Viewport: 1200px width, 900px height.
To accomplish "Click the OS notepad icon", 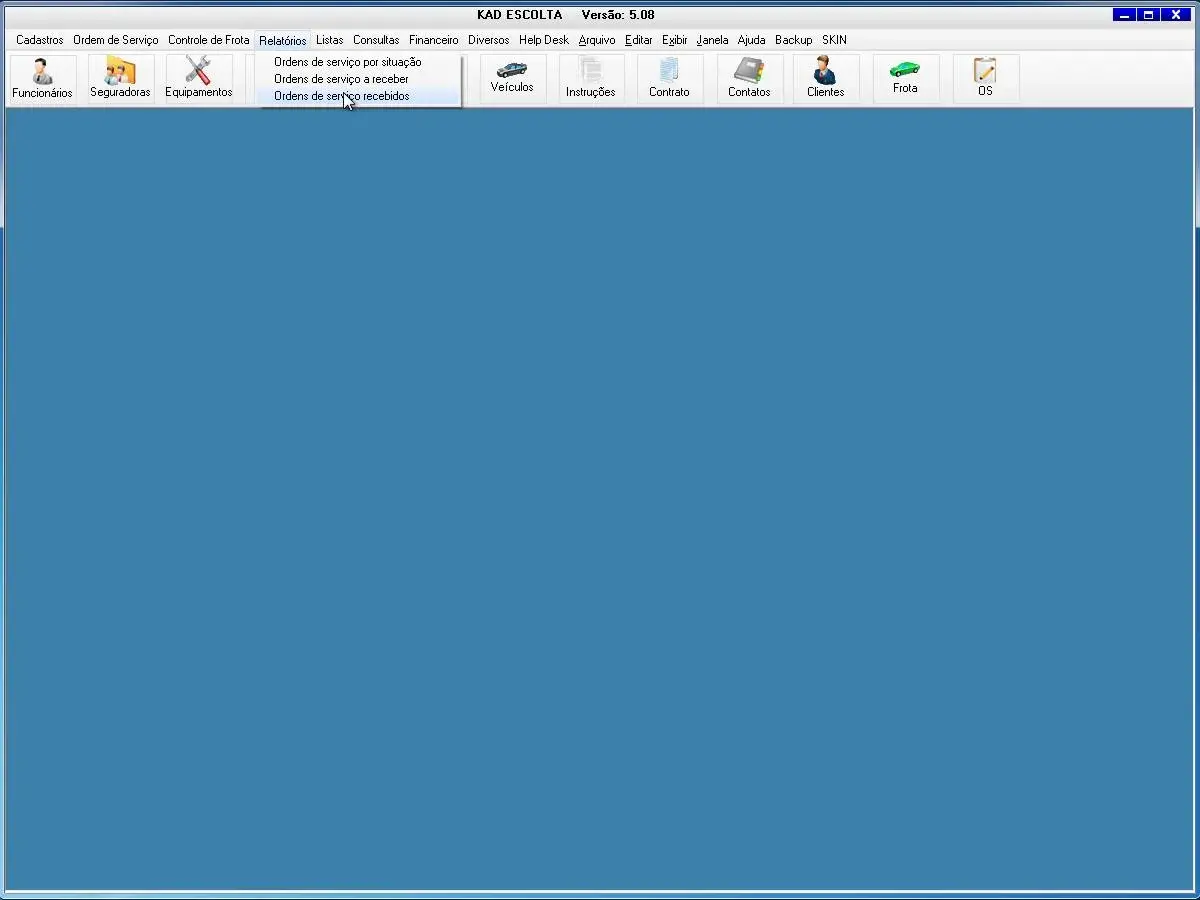I will click(985, 78).
